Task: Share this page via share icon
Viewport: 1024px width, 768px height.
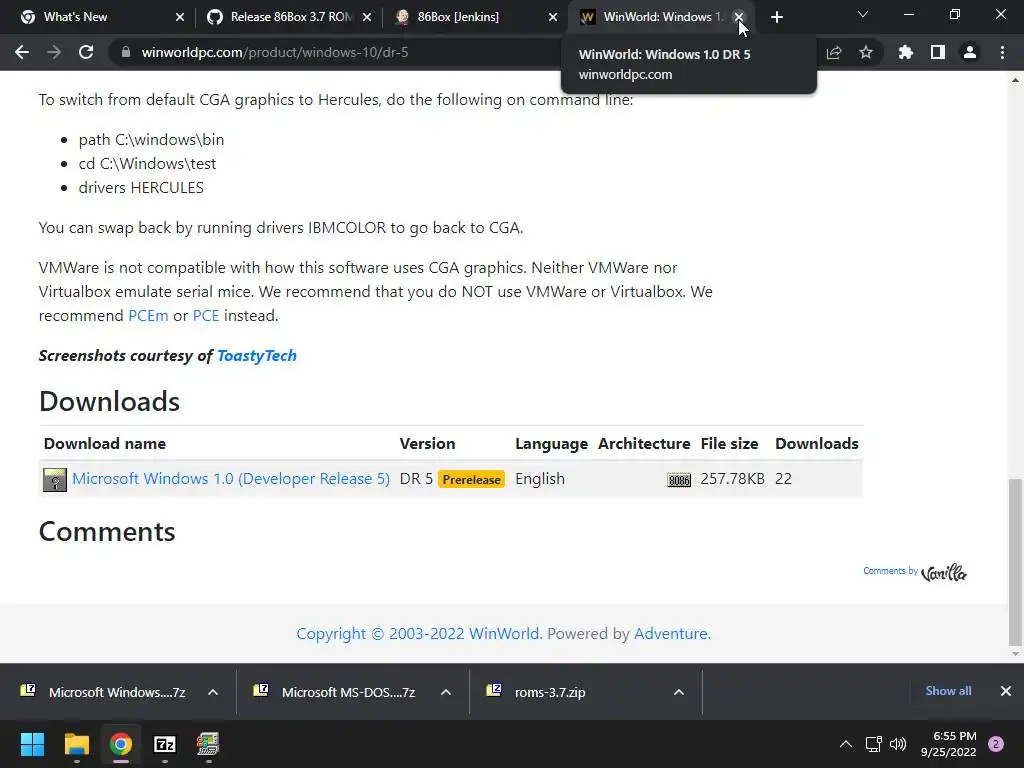Action: pyautogui.click(x=834, y=52)
